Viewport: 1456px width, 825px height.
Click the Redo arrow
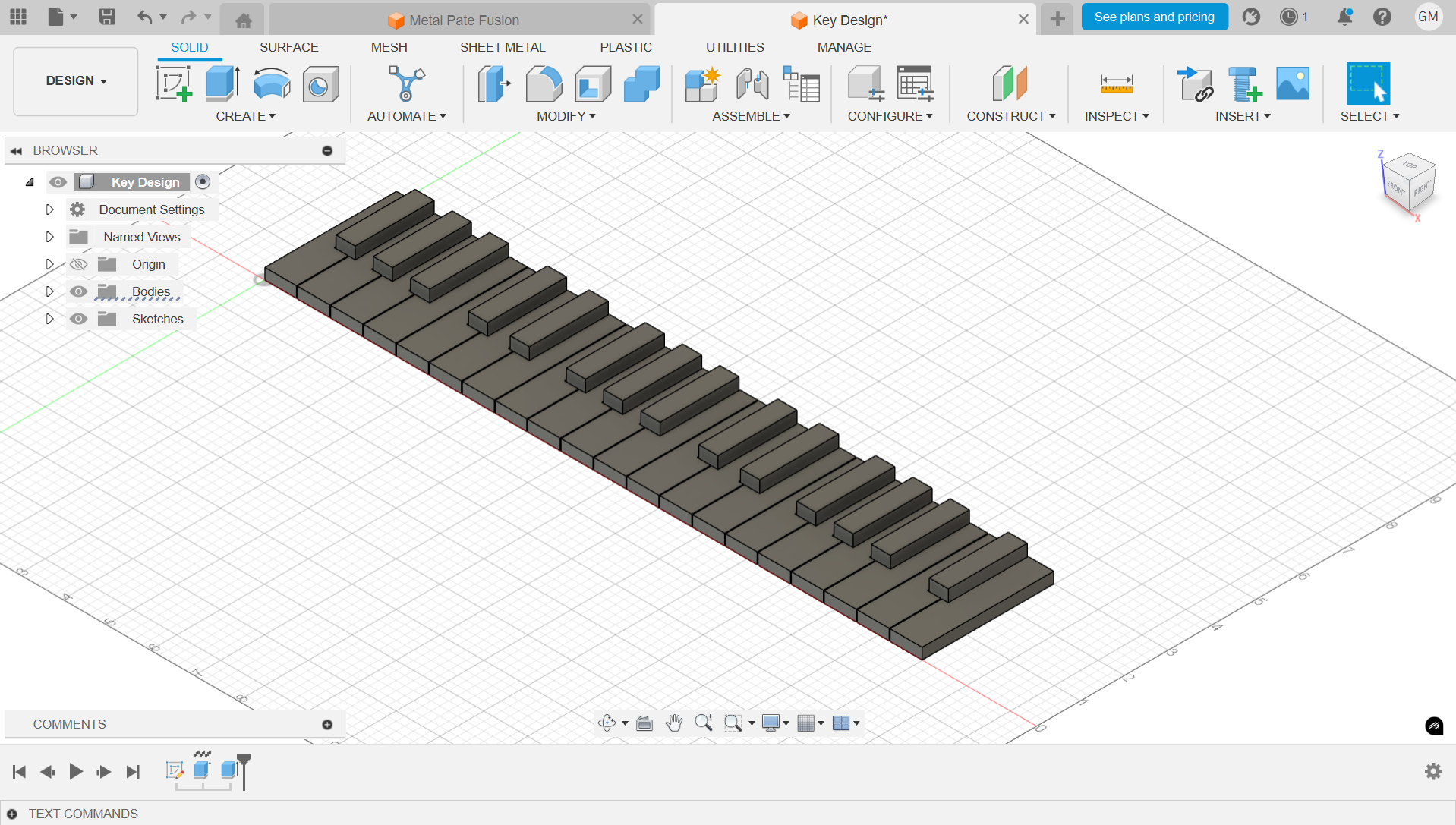(x=188, y=17)
